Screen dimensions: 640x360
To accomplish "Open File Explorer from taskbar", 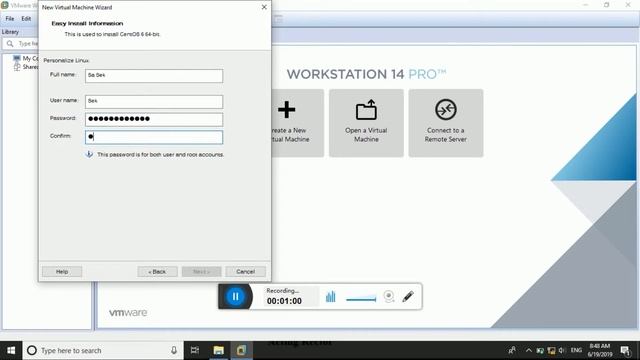I will 218,350.
